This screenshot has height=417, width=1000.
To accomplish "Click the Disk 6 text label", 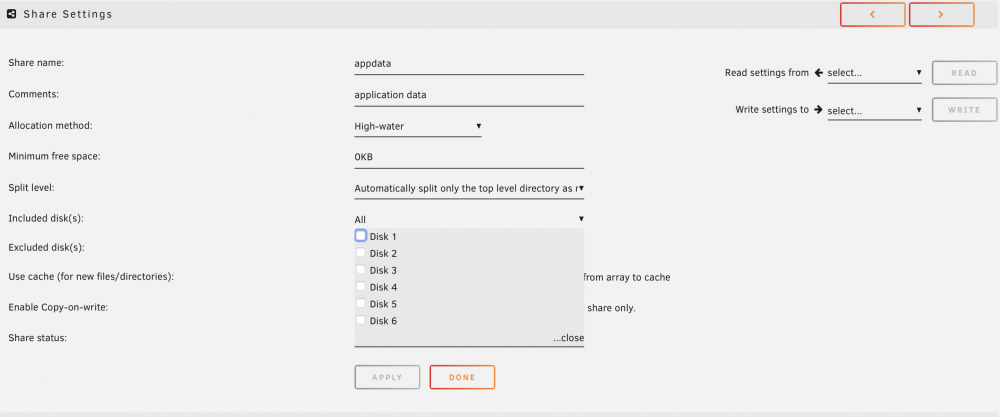I will pyautogui.click(x=383, y=321).
